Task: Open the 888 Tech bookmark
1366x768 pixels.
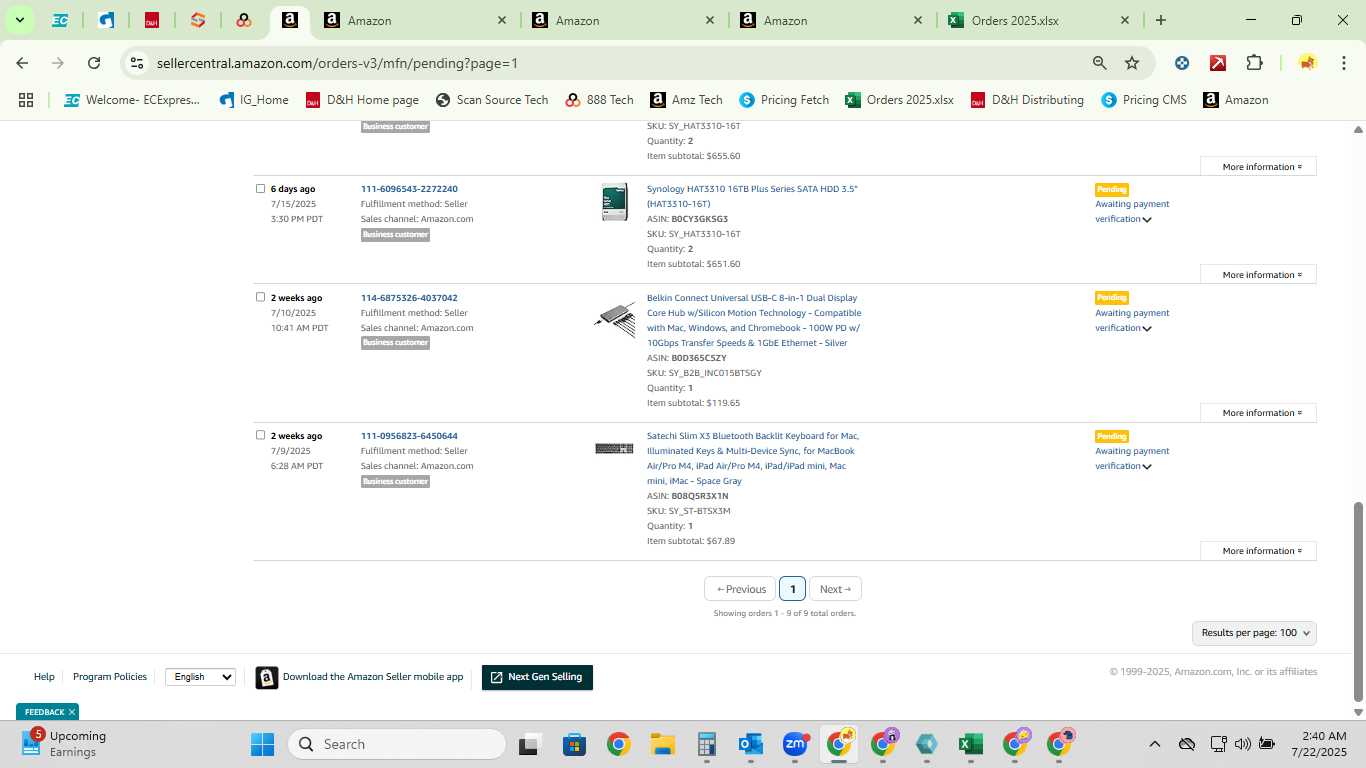Action: [600, 100]
